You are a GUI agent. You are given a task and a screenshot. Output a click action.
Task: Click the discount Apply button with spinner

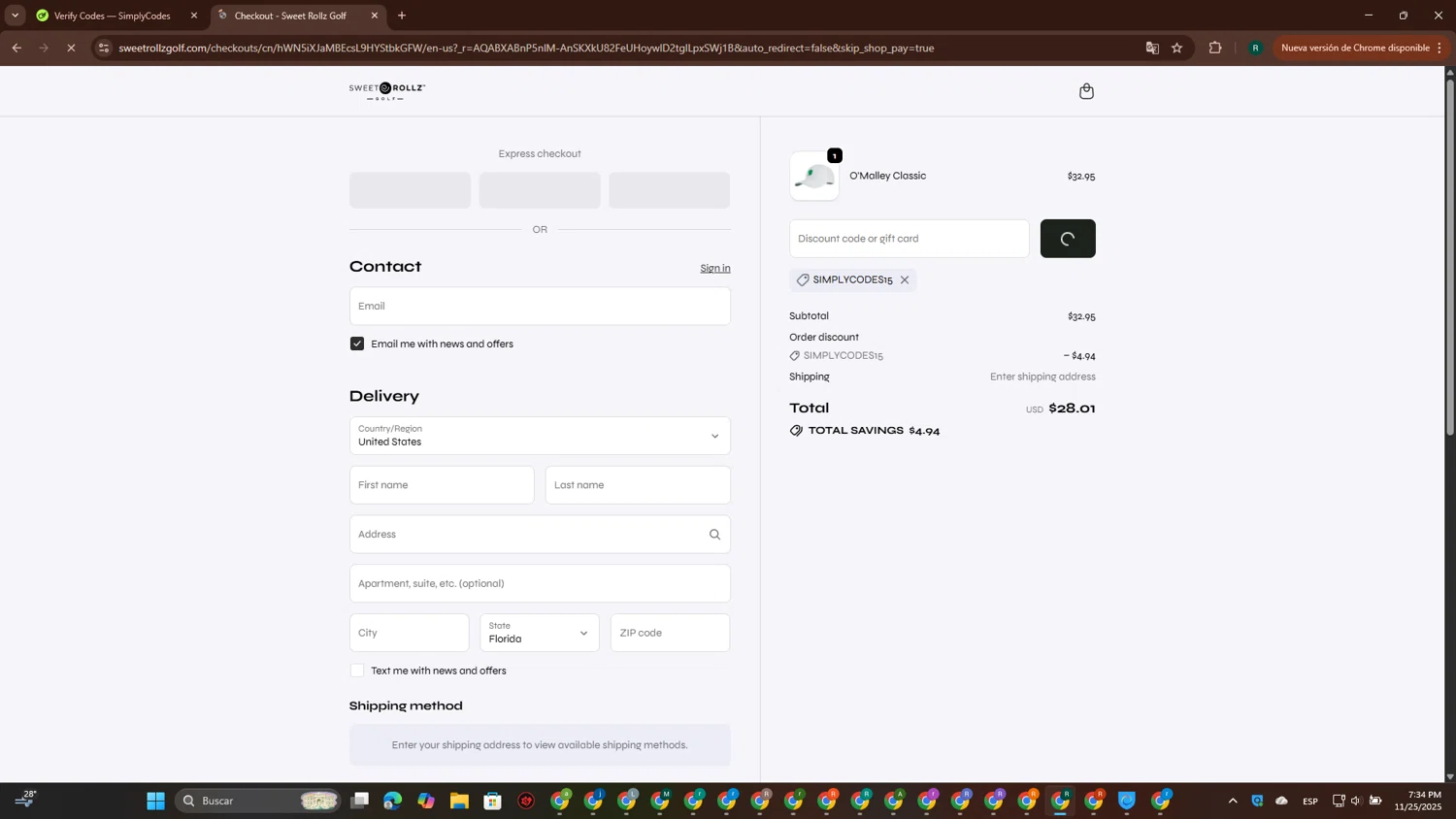coord(1068,239)
